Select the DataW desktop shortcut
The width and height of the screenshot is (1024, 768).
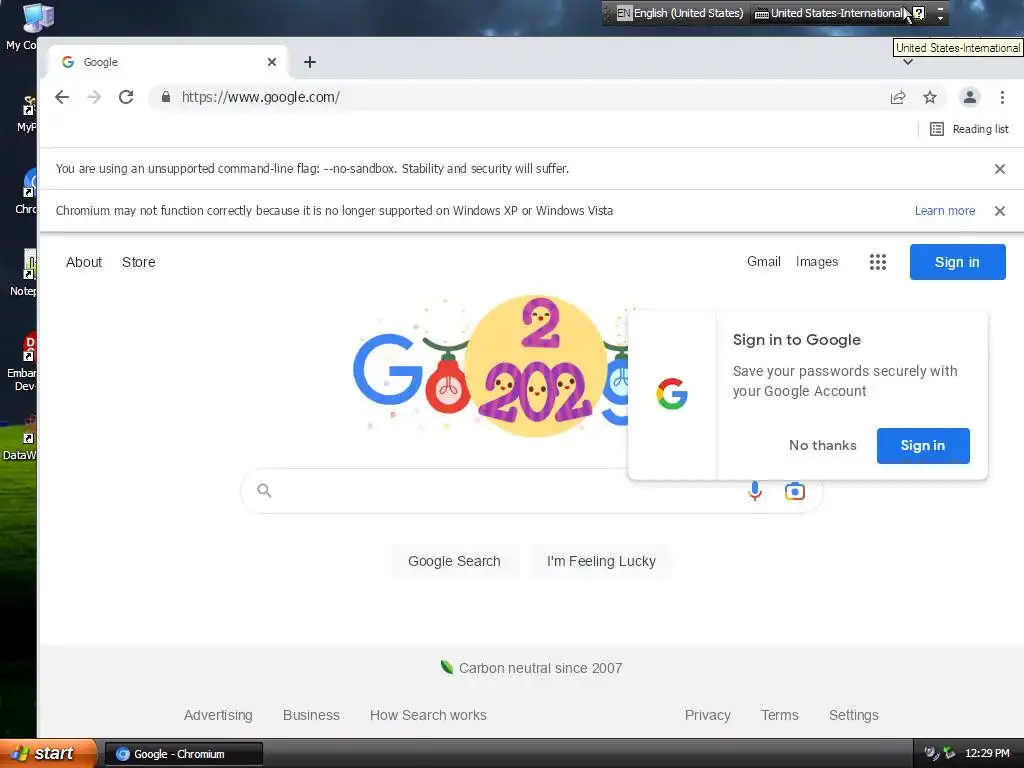pyautogui.click(x=21, y=439)
